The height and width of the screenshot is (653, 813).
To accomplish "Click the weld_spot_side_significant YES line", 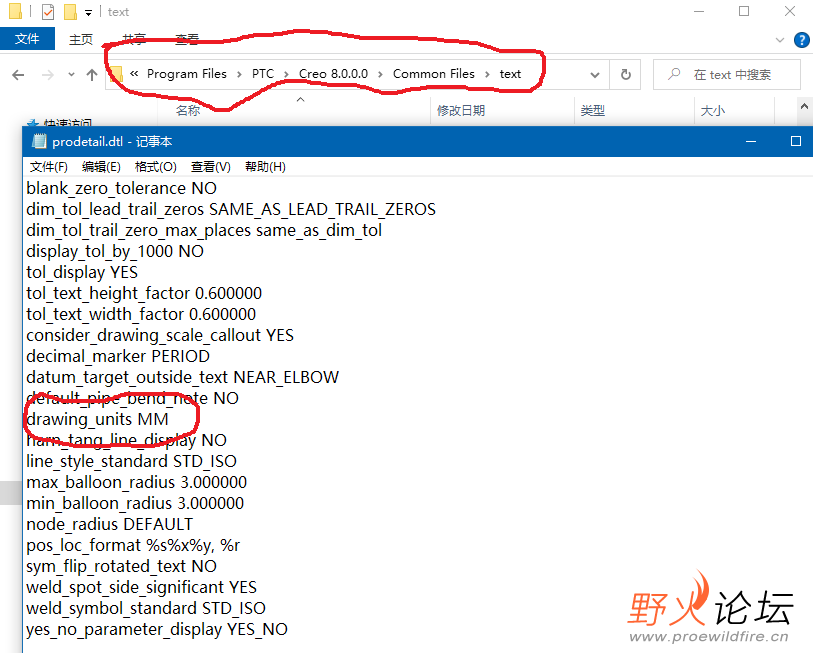I will (x=141, y=587).
